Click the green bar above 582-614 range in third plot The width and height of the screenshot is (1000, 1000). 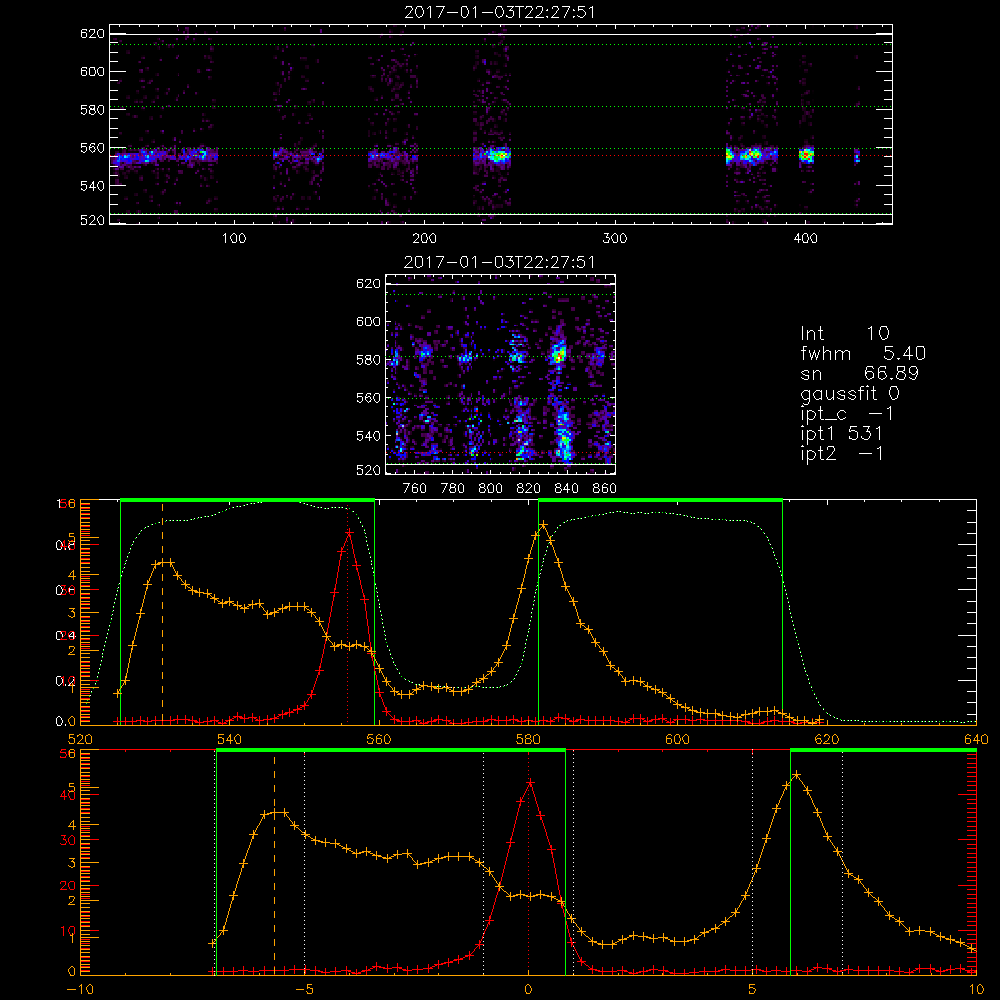coord(660,501)
